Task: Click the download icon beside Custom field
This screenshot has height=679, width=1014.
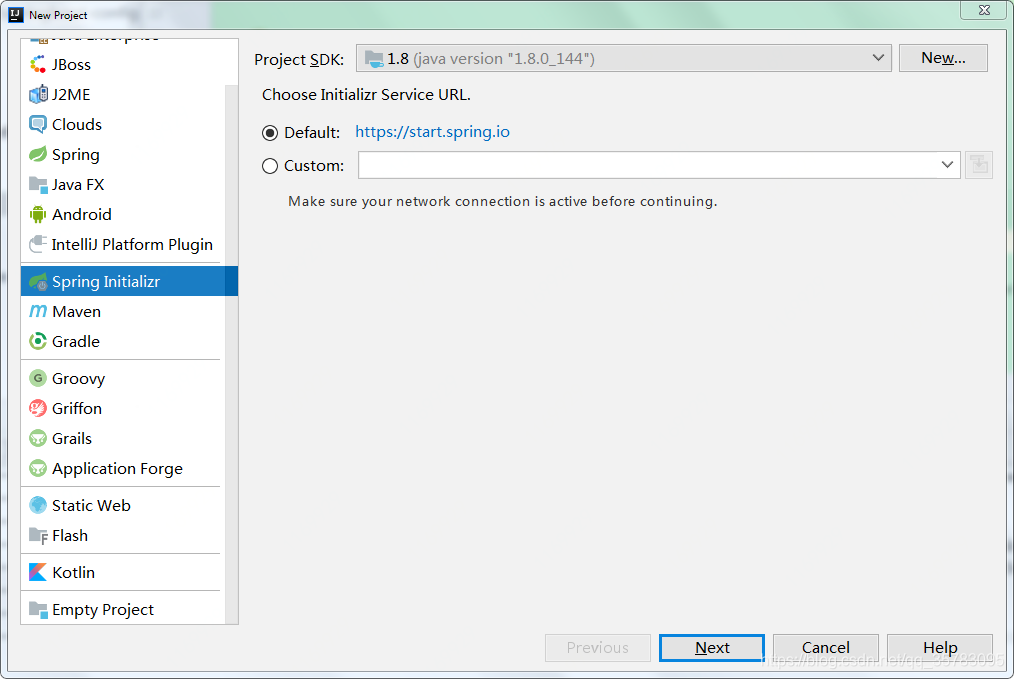Action: (x=979, y=165)
